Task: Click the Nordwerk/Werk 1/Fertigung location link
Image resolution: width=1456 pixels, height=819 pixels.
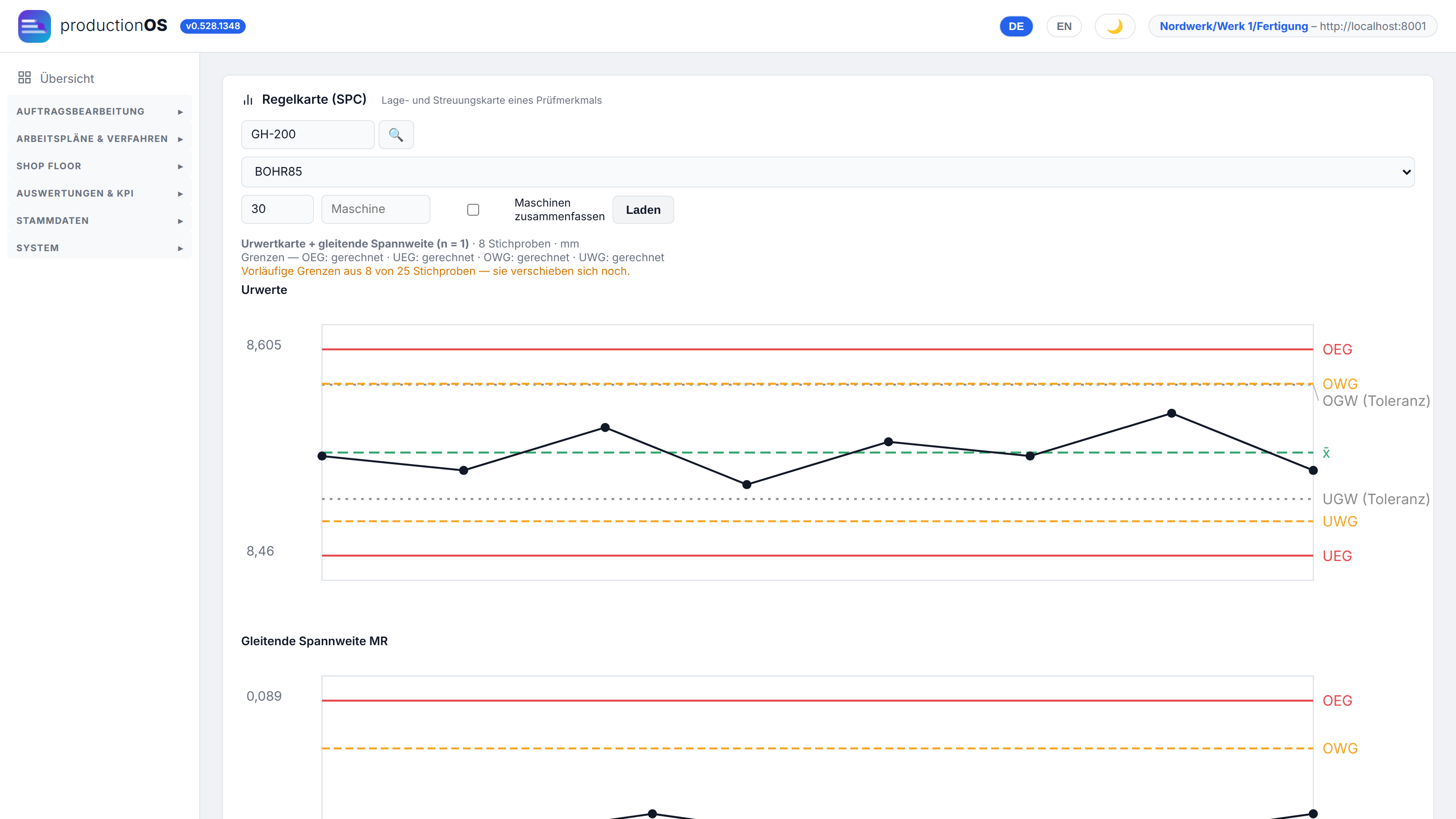Action: pos(1234,26)
